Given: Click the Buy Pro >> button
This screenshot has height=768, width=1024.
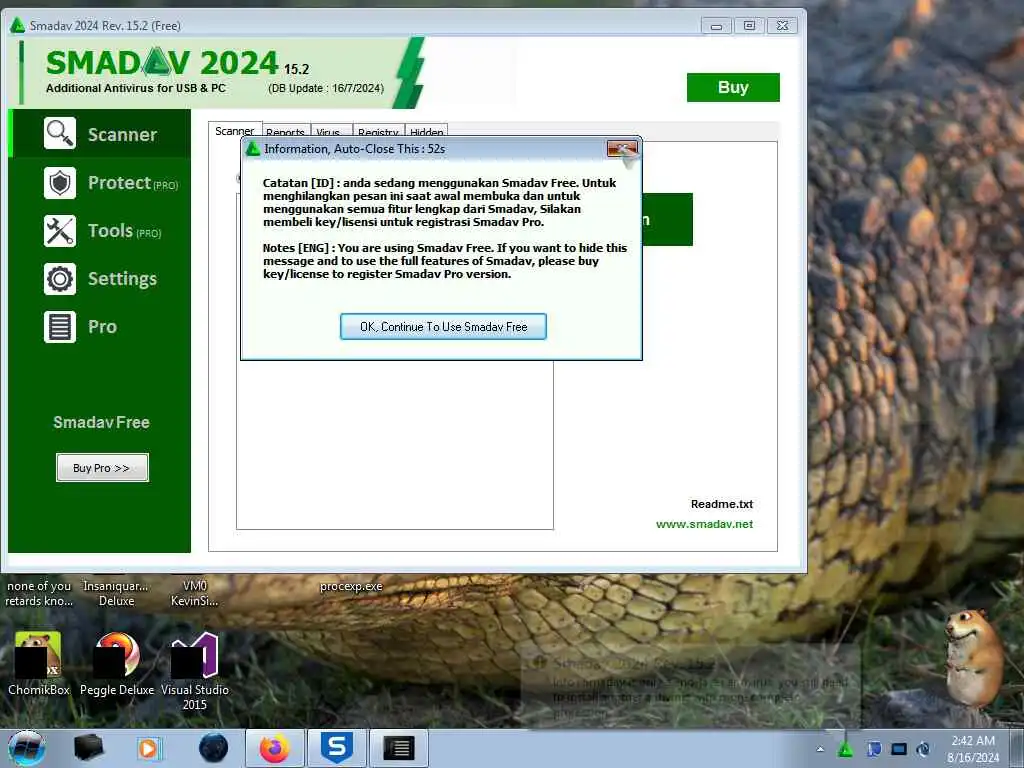Looking at the screenshot, I should 102,468.
